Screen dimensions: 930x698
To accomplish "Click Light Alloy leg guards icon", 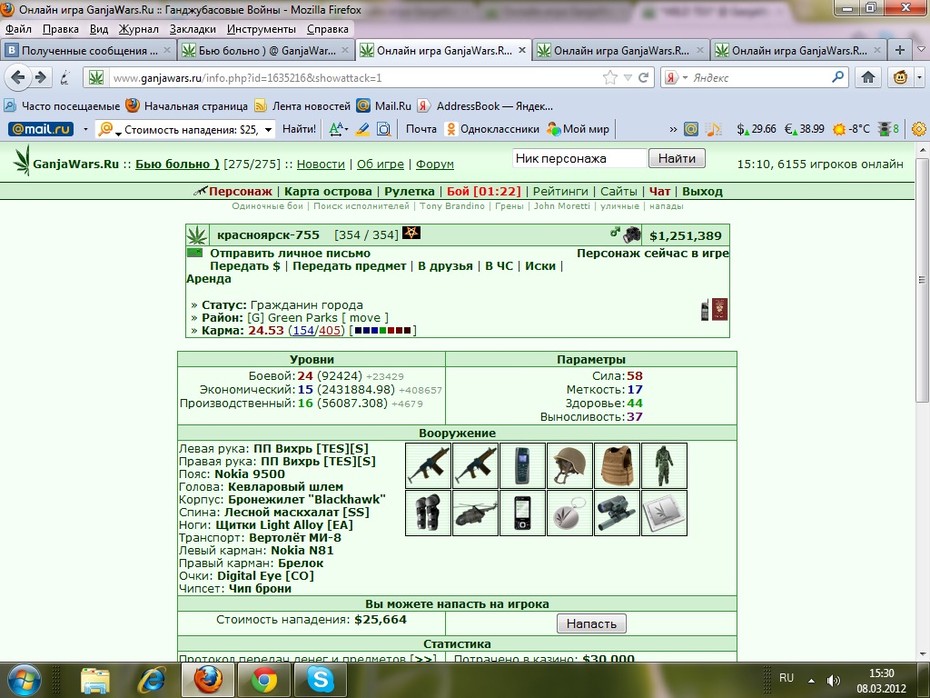I will pyautogui.click(x=428, y=513).
